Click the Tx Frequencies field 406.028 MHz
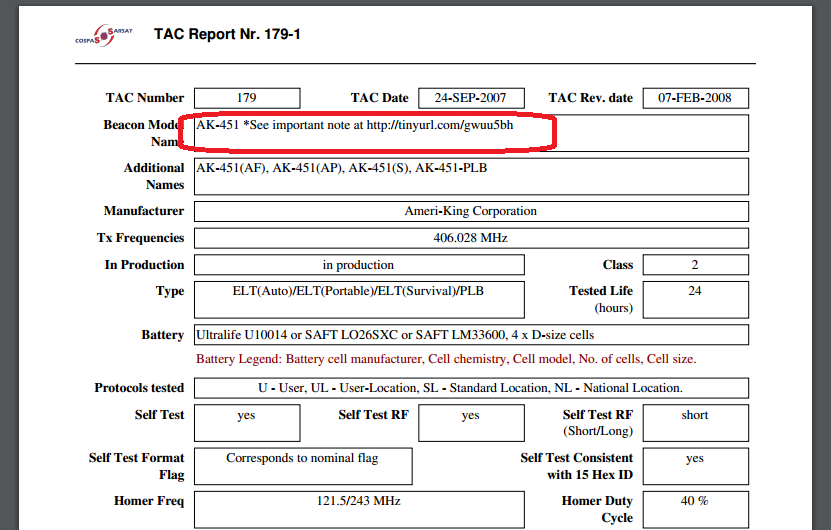The height and width of the screenshot is (530, 831). 470,239
